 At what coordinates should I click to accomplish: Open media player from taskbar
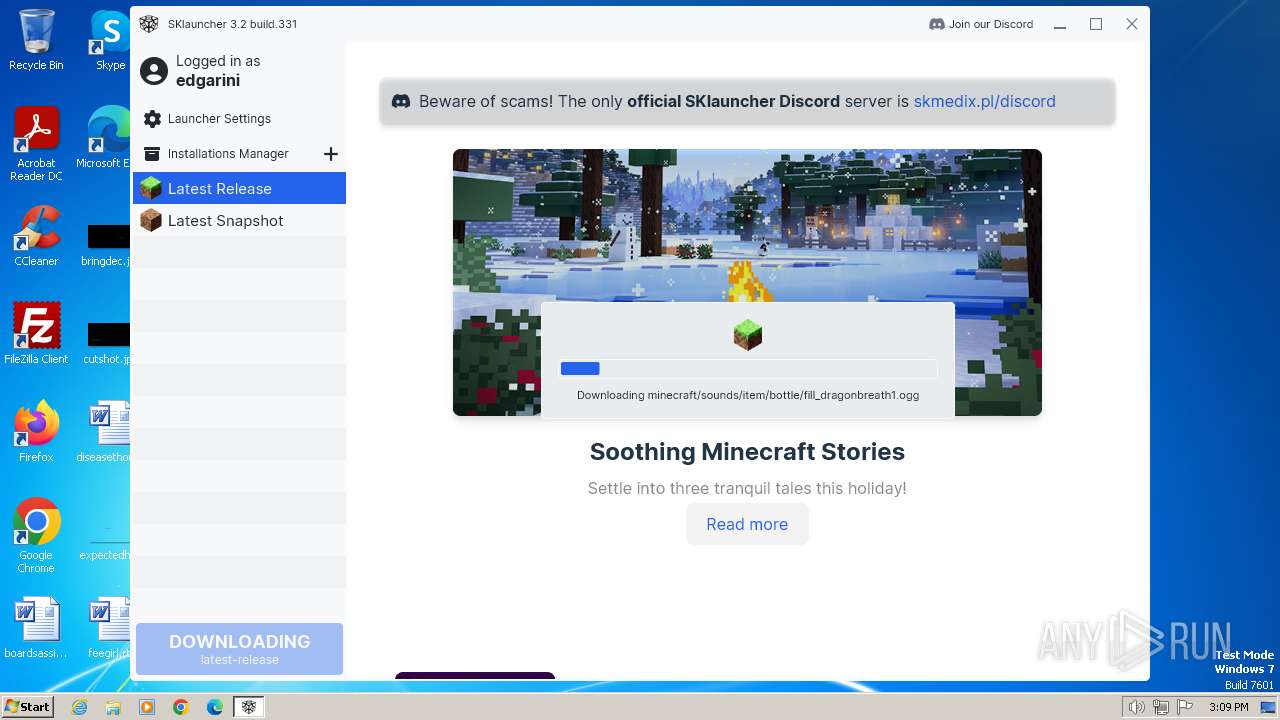[147, 707]
